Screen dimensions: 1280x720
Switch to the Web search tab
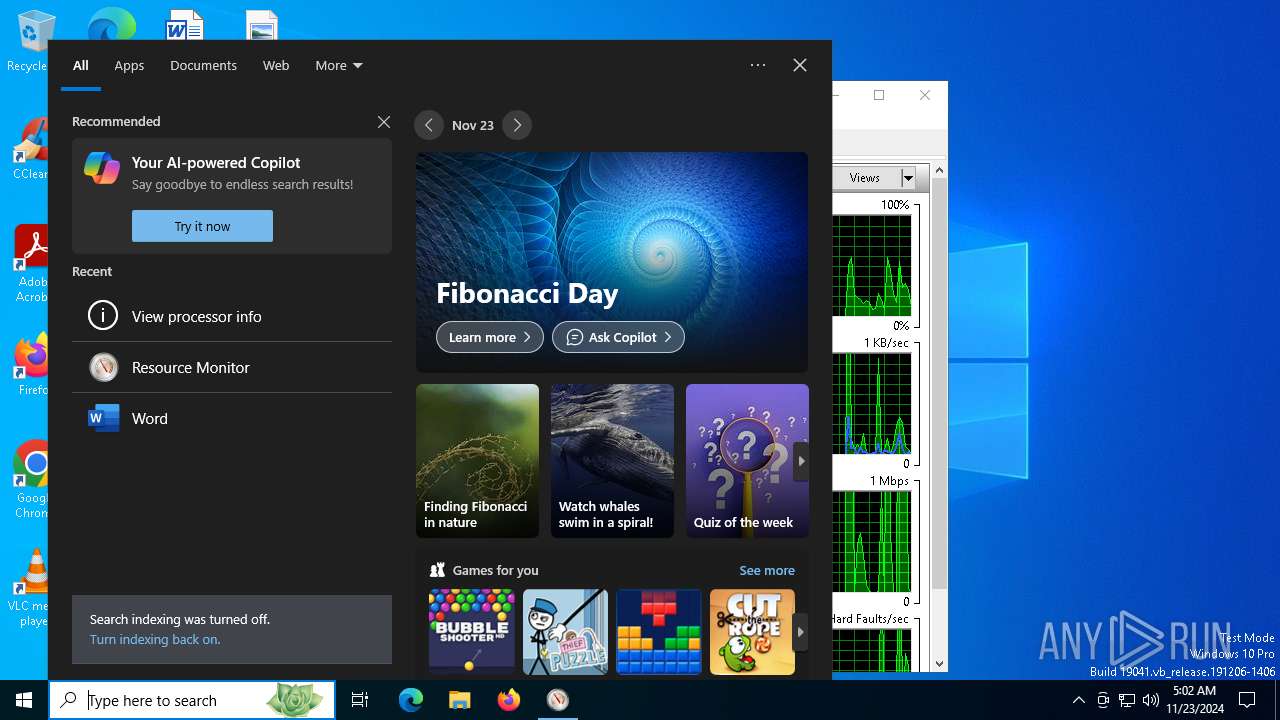pos(276,65)
